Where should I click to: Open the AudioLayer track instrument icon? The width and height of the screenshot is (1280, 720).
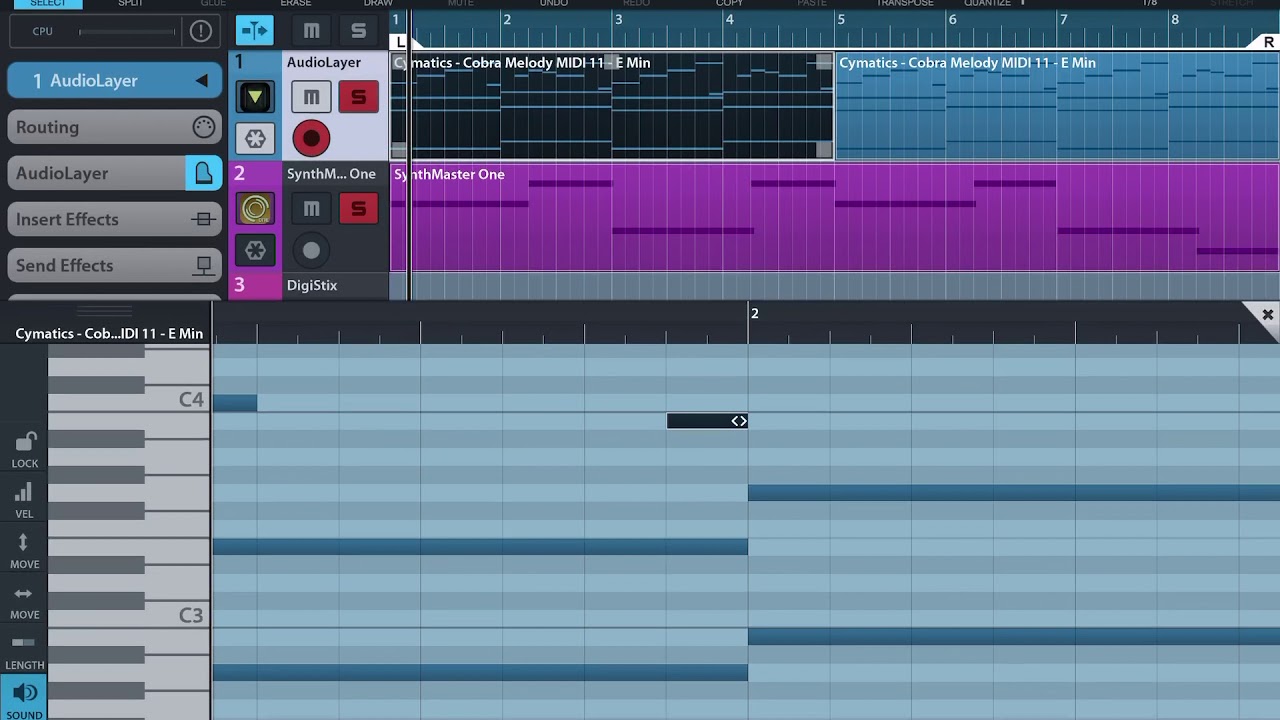pos(255,97)
